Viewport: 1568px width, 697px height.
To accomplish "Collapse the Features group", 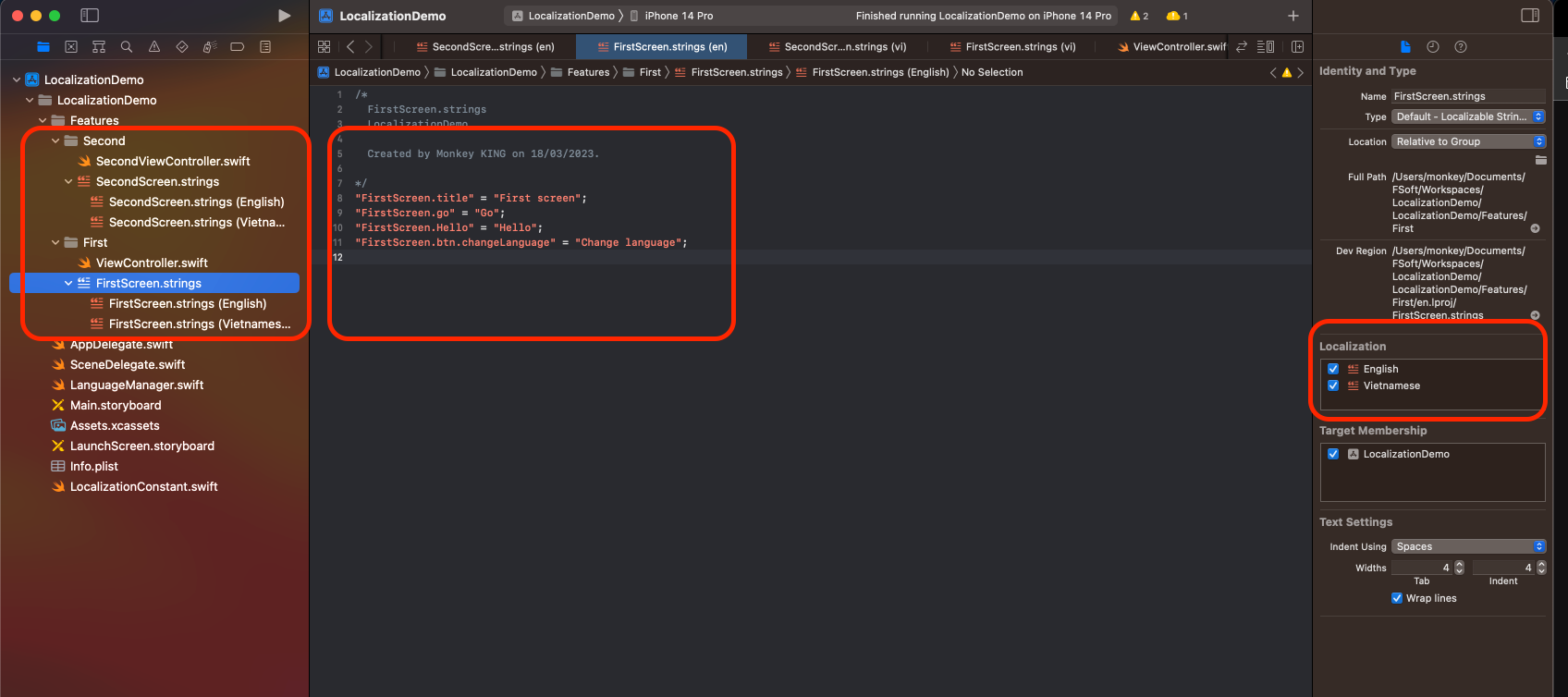I will (43, 120).
